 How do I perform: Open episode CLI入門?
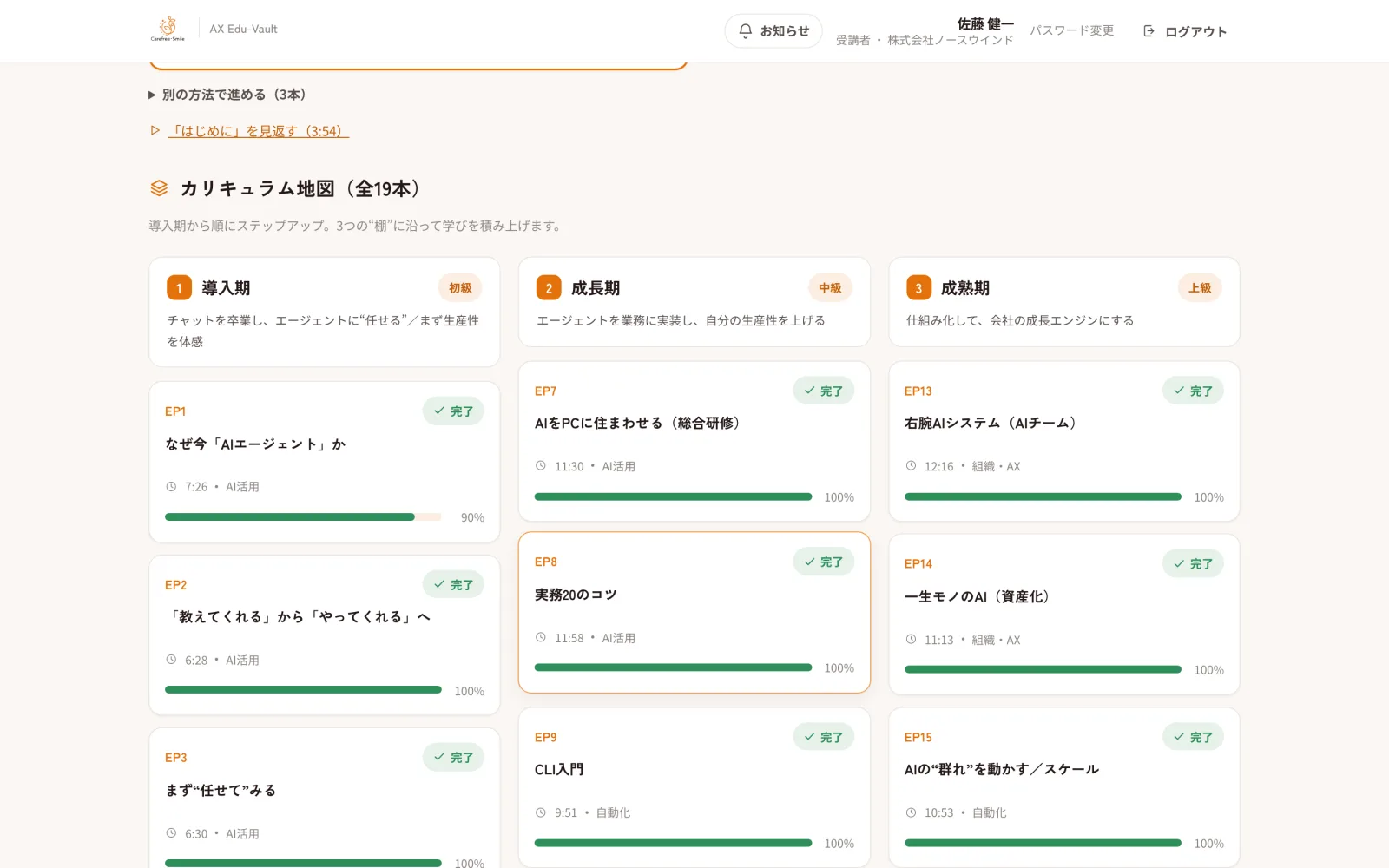[x=694, y=787]
